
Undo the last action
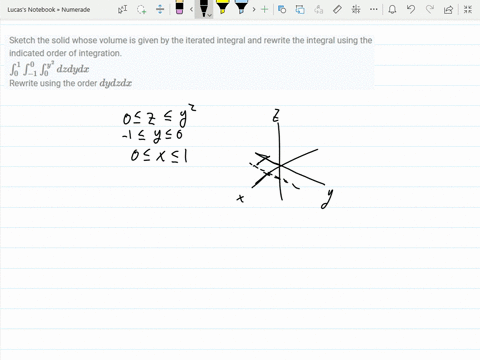[411, 9]
